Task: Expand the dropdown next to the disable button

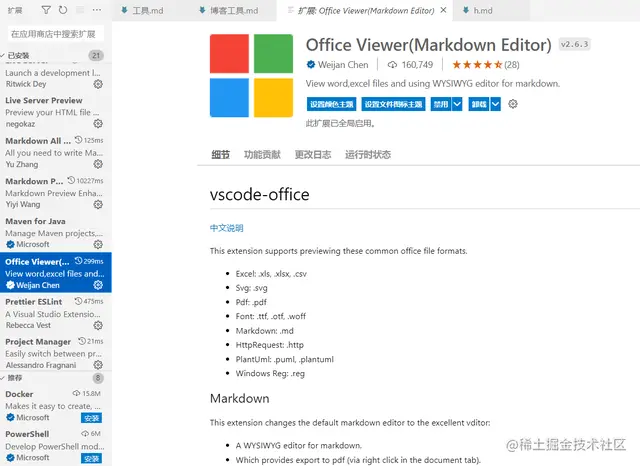Action: click(457, 104)
